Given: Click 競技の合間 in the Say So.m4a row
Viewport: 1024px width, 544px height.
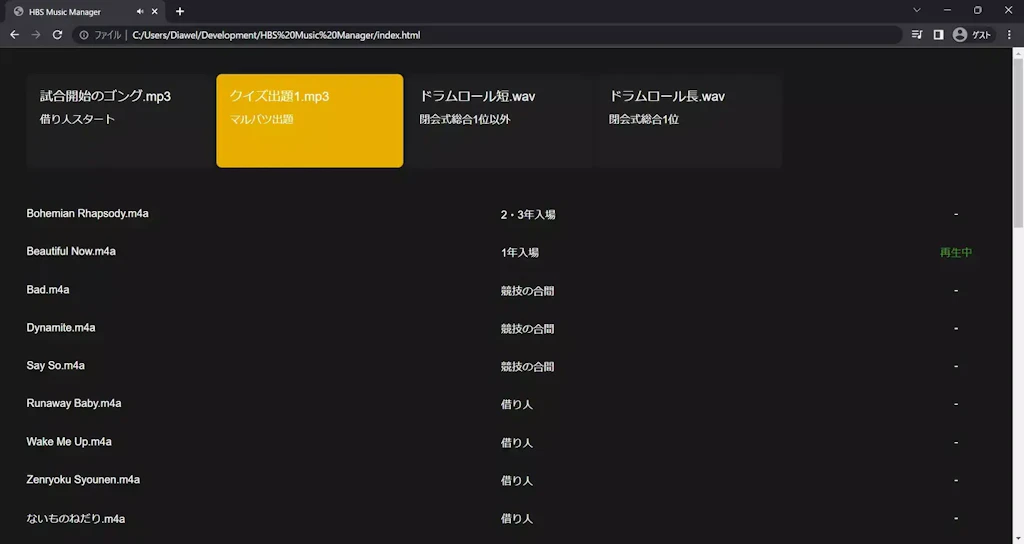Looking at the screenshot, I should click(x=527, y=367).
